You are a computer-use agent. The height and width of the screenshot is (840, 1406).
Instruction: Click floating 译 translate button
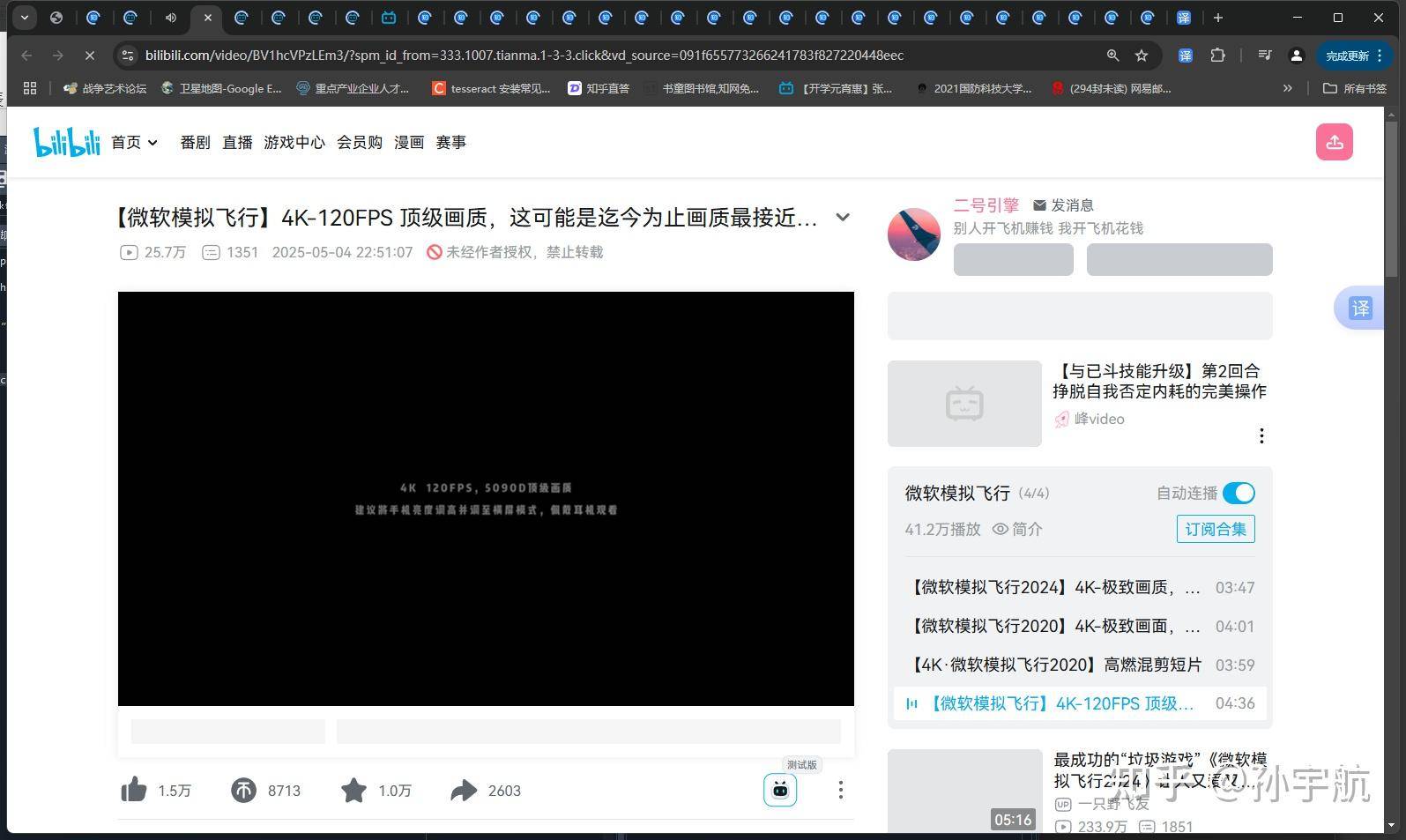click(1360, 308)
